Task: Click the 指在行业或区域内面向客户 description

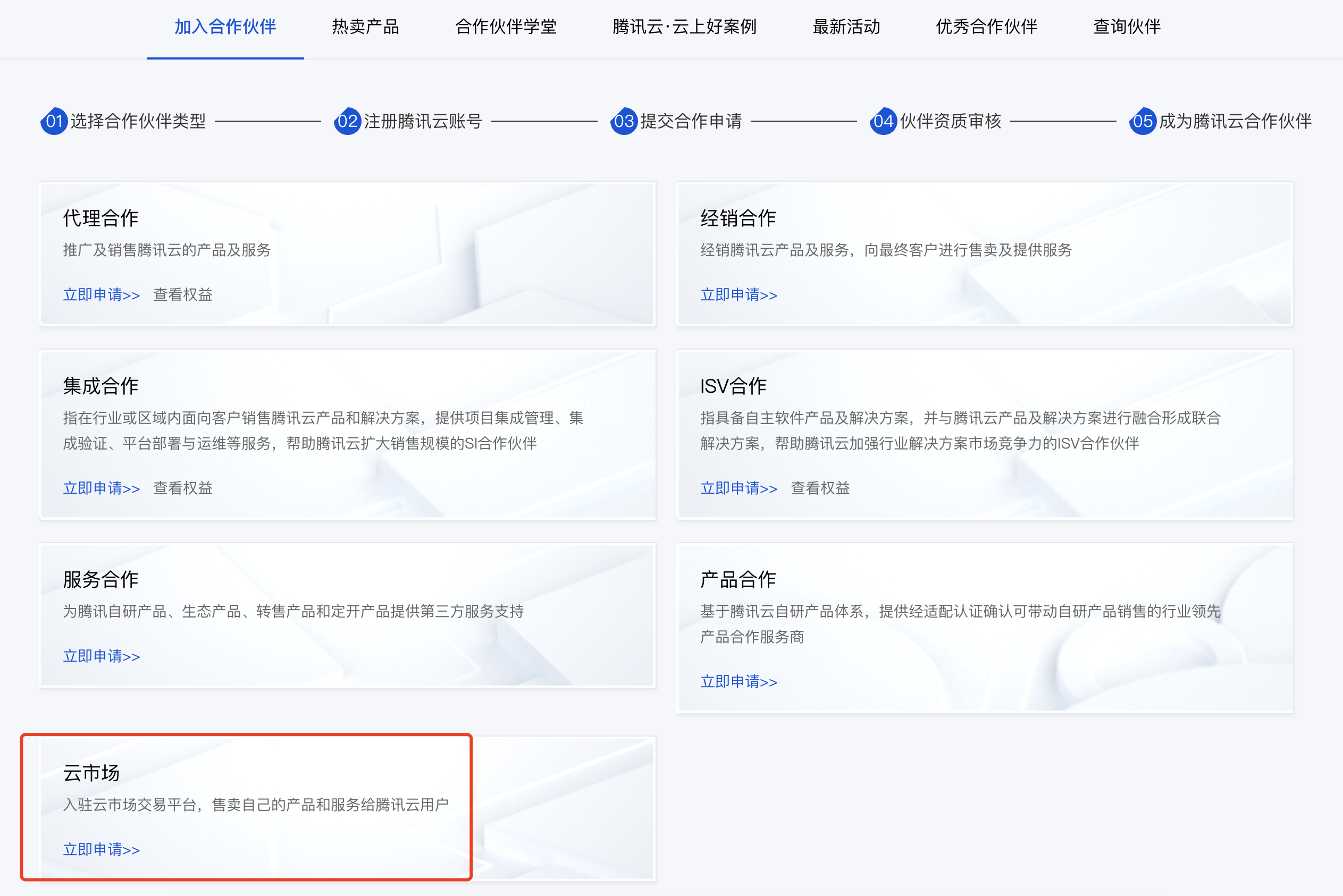Action: click(x=323, y=430)
